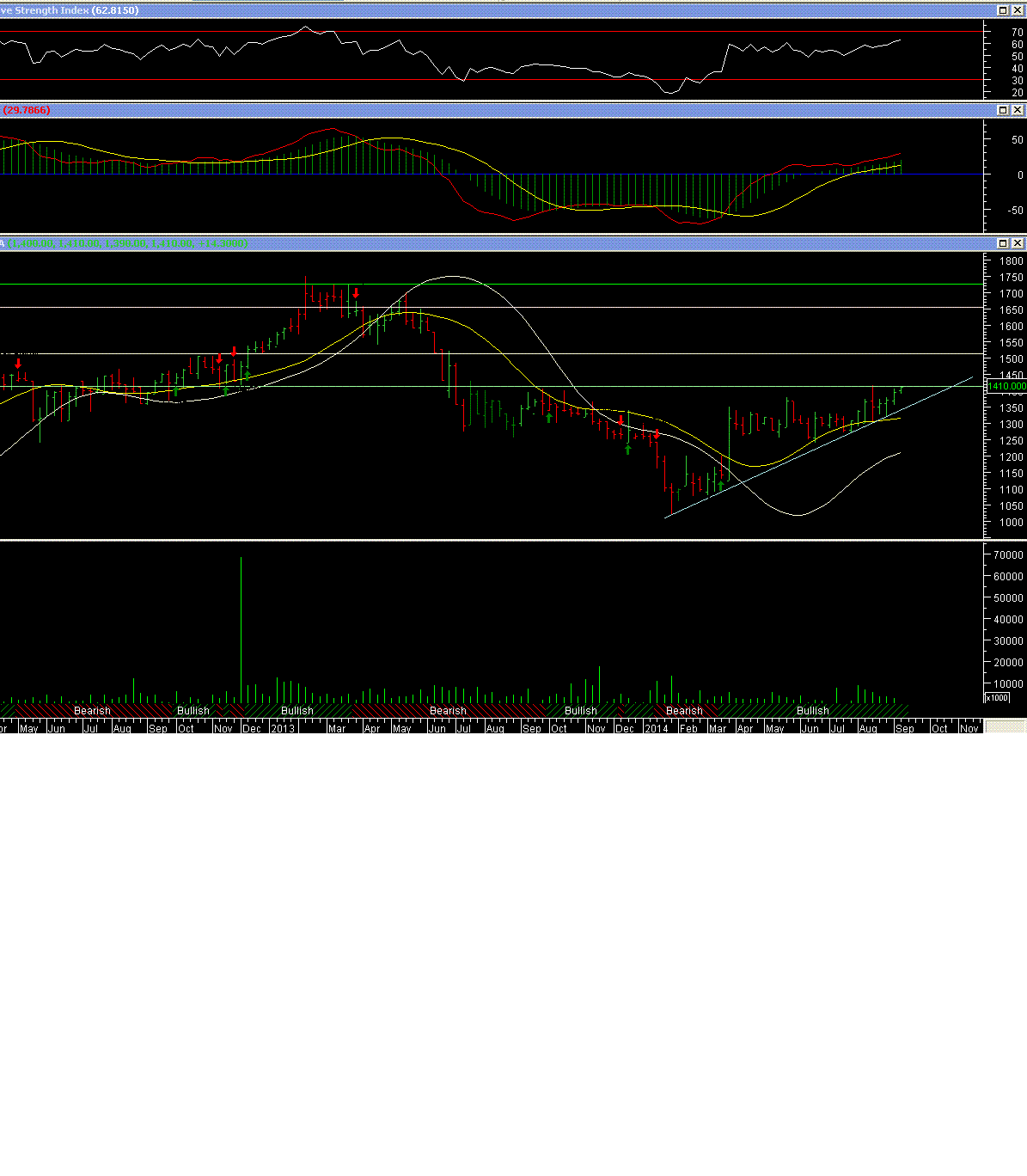
Task: Click the 2014 year label on date axis
Action: 657,728
